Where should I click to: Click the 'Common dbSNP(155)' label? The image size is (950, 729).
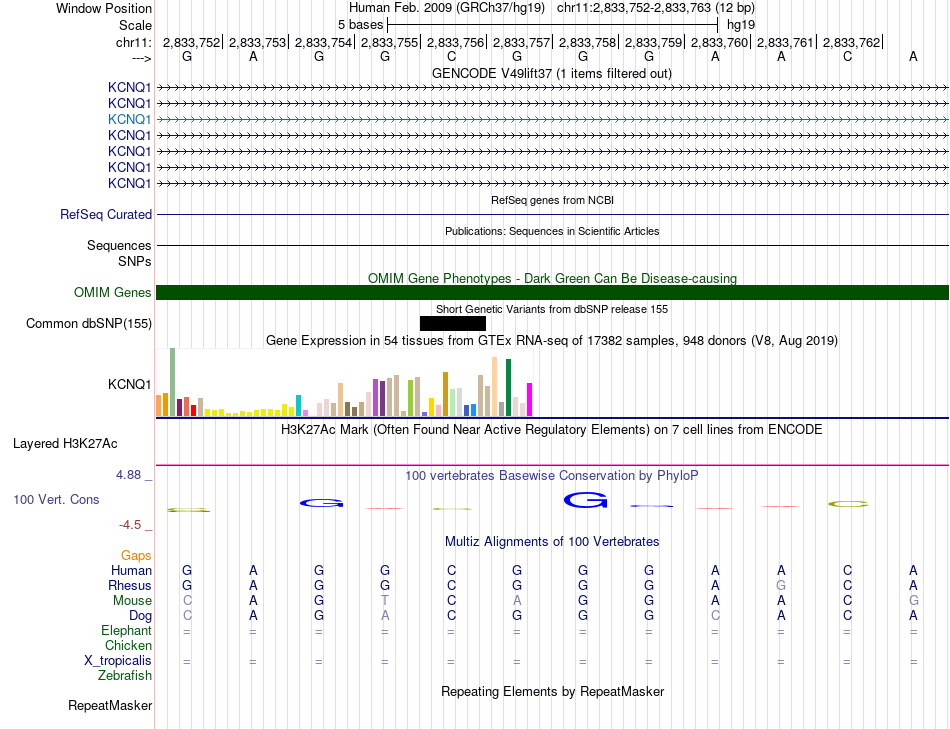pos(88,324)
